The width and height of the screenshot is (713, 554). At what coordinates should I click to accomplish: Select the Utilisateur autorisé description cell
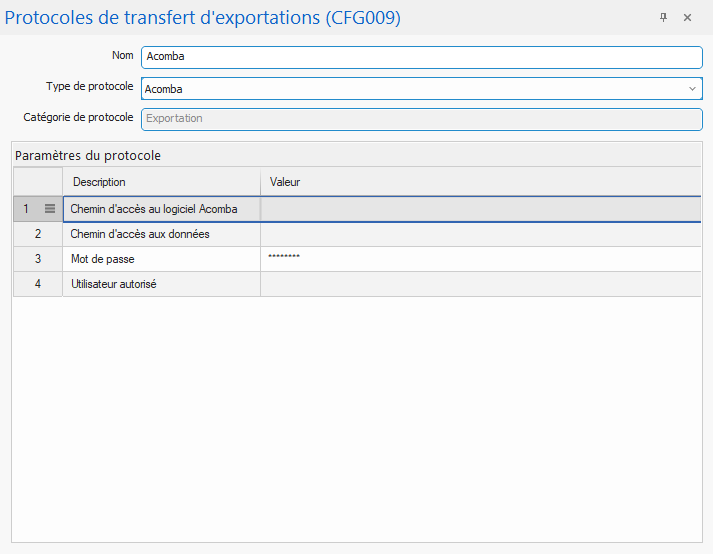point(161,284)
